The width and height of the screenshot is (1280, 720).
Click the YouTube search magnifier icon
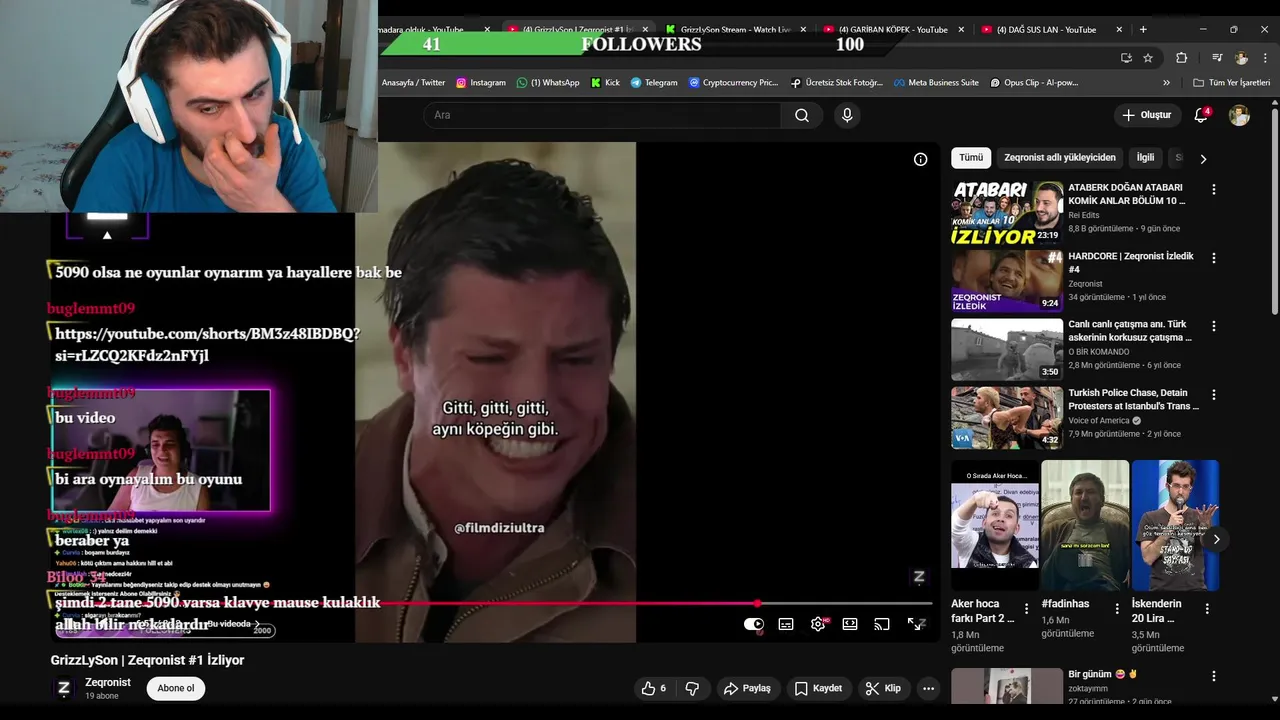802,115
